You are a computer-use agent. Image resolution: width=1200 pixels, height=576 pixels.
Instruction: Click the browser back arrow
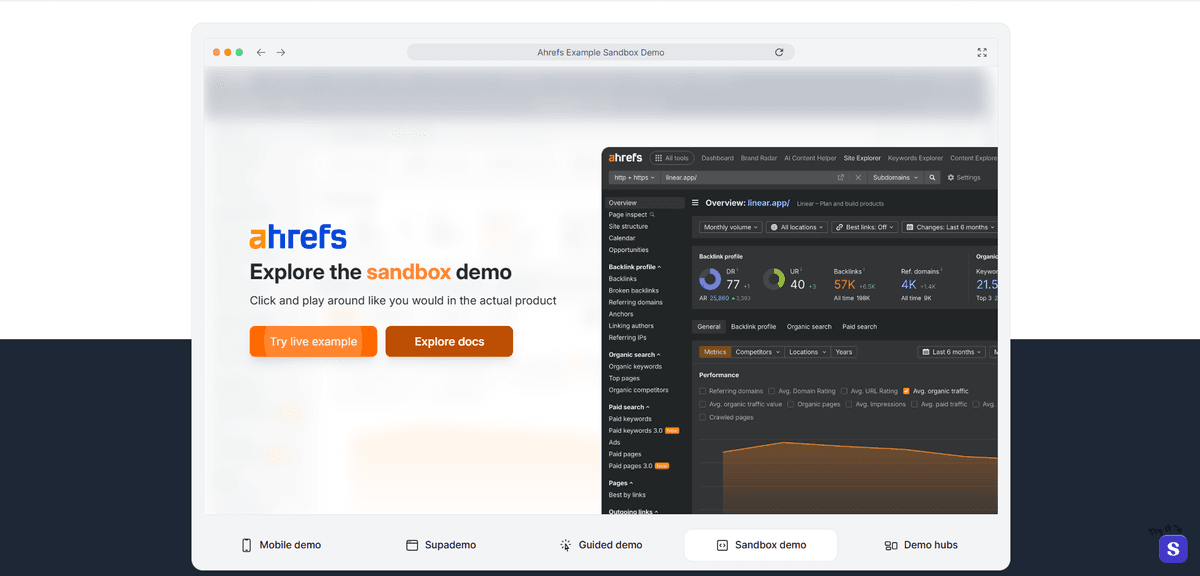261,52
